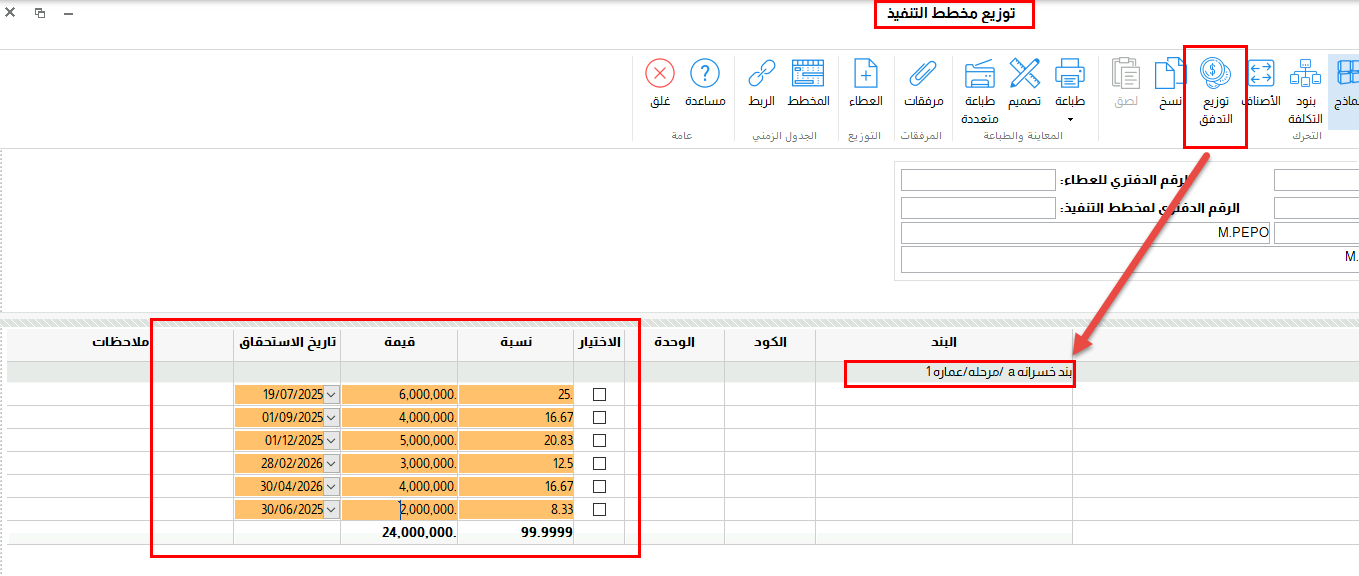Select checkbox for the 20.83 percent row
1359x576 pixels.
pyautogui.click(x=600, y=441)
